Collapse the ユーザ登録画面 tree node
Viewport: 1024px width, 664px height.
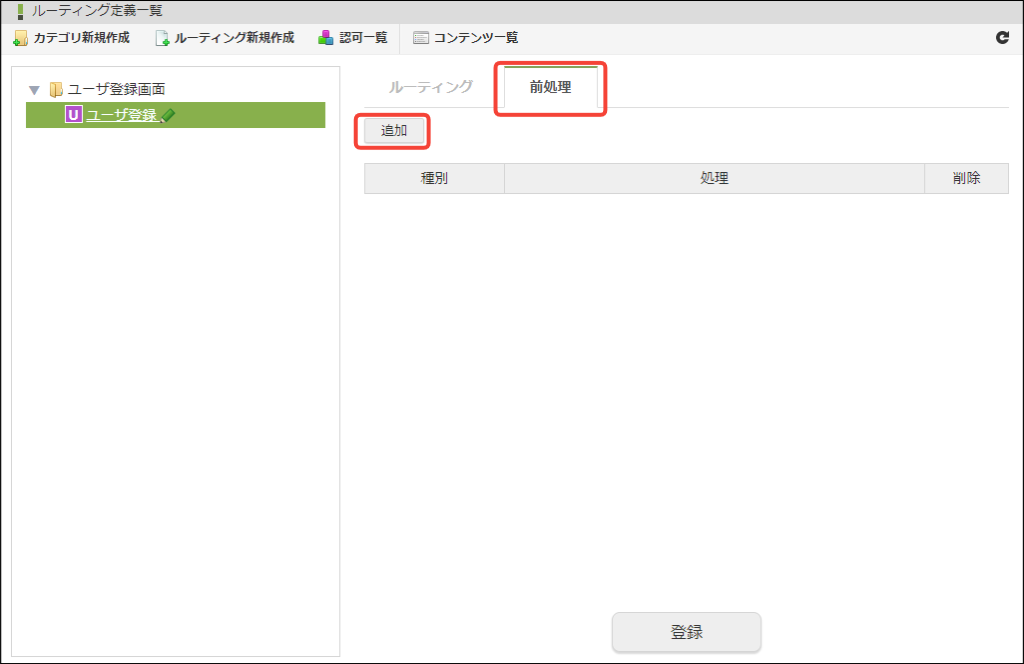(35, 89)
